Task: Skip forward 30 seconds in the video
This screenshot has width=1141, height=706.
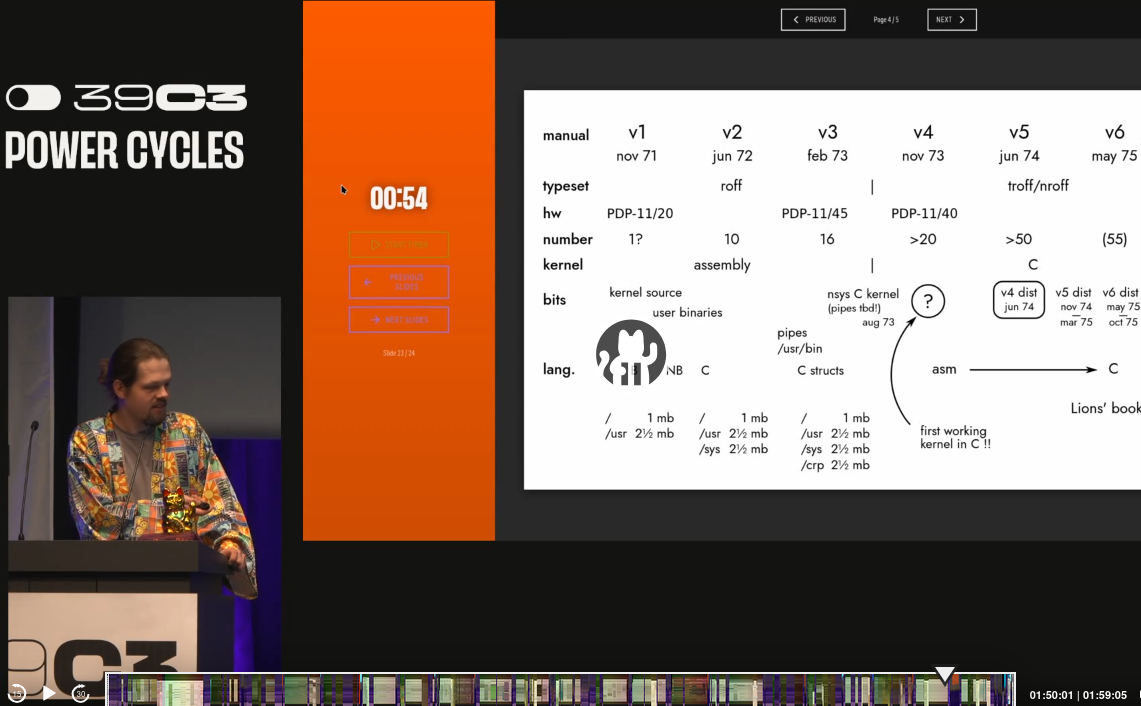Action: [80, 692]
